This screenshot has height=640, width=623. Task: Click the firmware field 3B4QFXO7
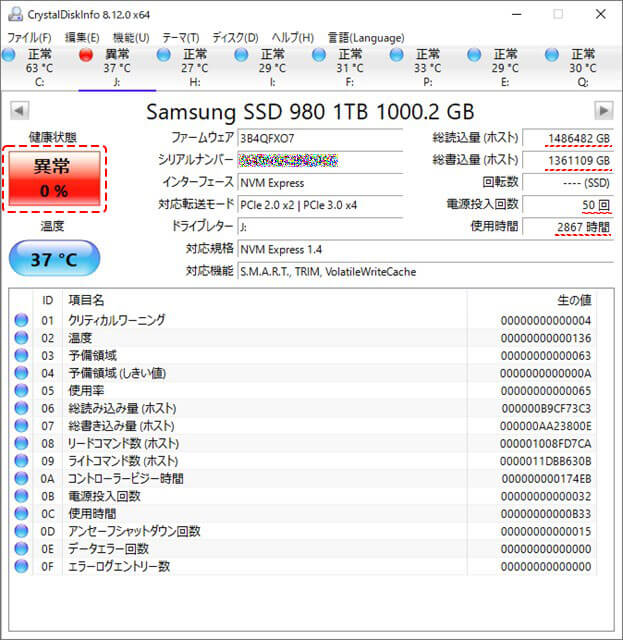click(320, 138)
